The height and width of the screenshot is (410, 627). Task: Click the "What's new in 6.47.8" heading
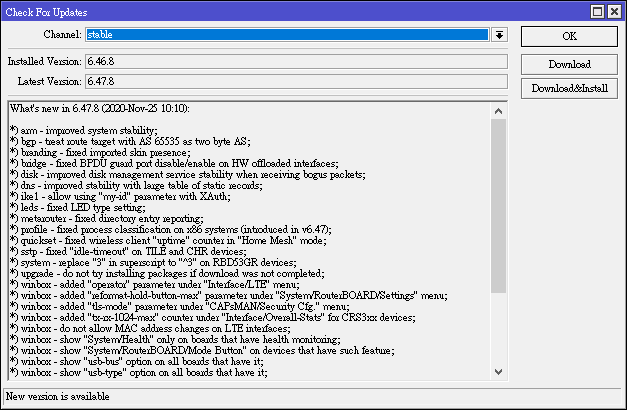coord(100,108)
